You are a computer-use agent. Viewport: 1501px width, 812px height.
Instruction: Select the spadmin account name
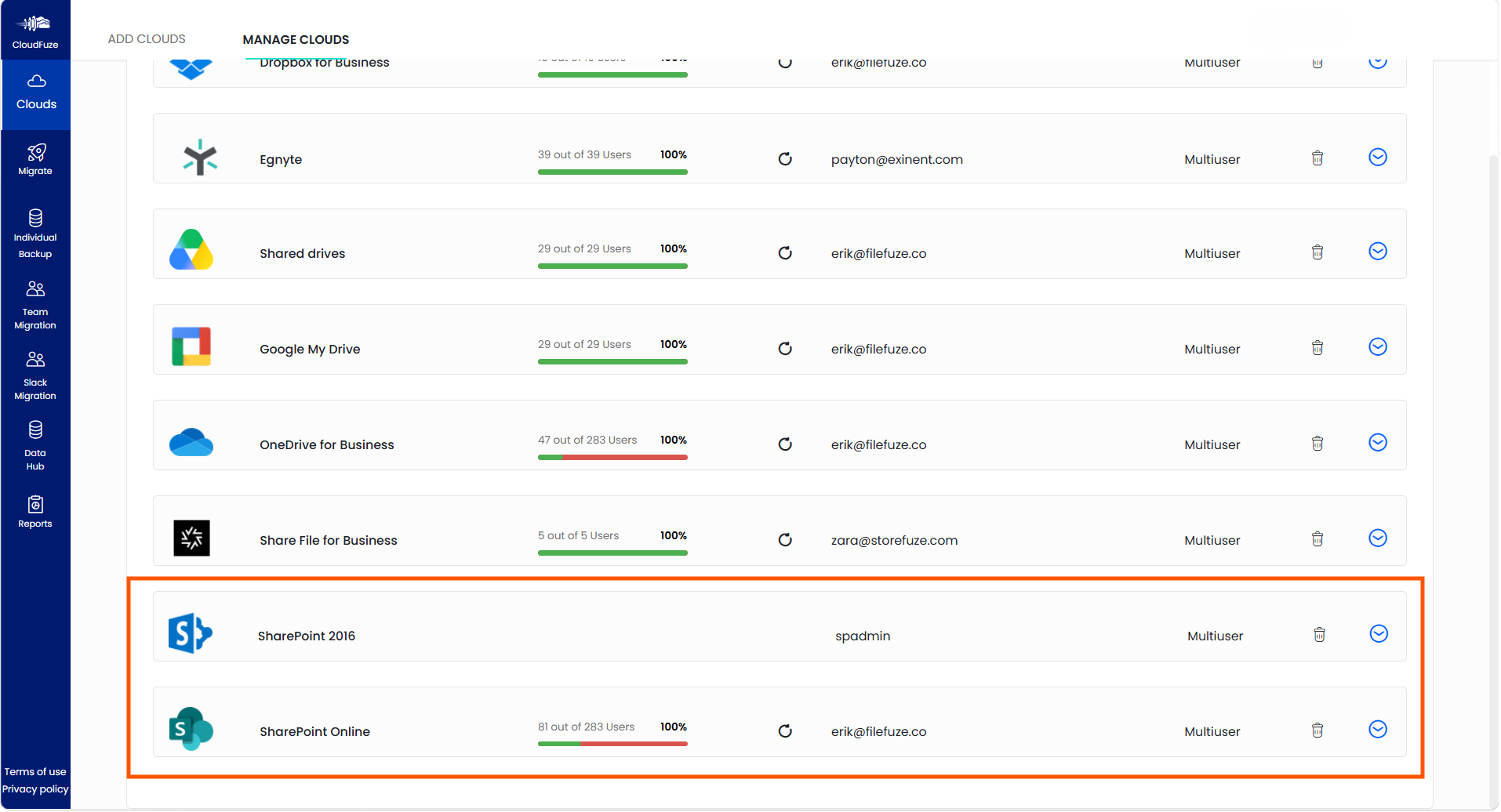click(863, 636)
